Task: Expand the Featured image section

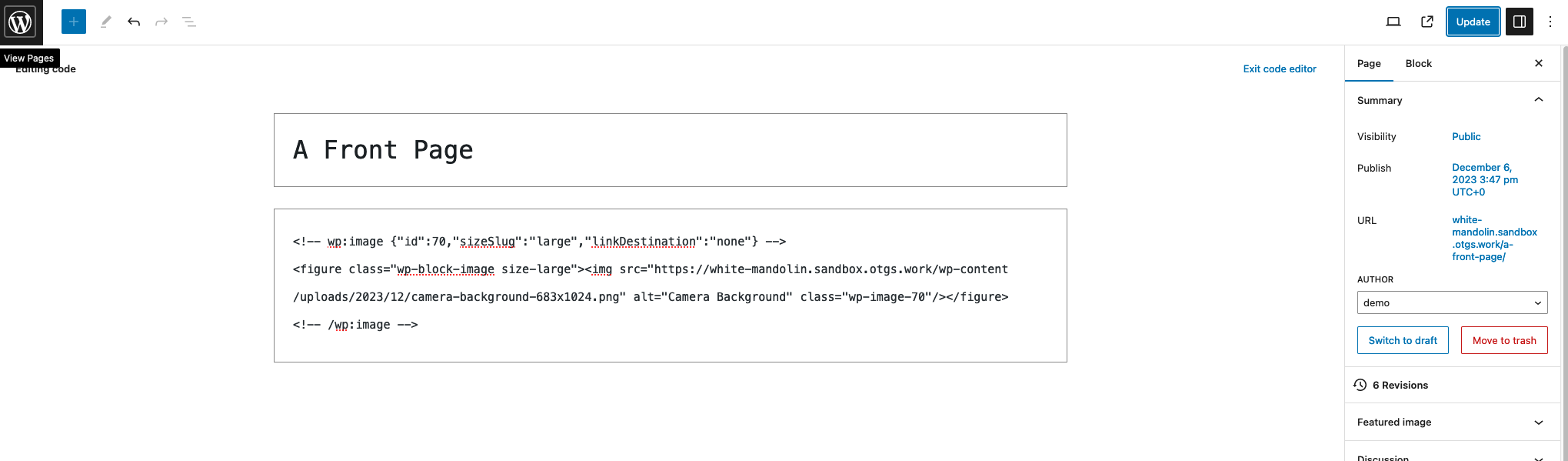Action: (x=1452, y=422)
